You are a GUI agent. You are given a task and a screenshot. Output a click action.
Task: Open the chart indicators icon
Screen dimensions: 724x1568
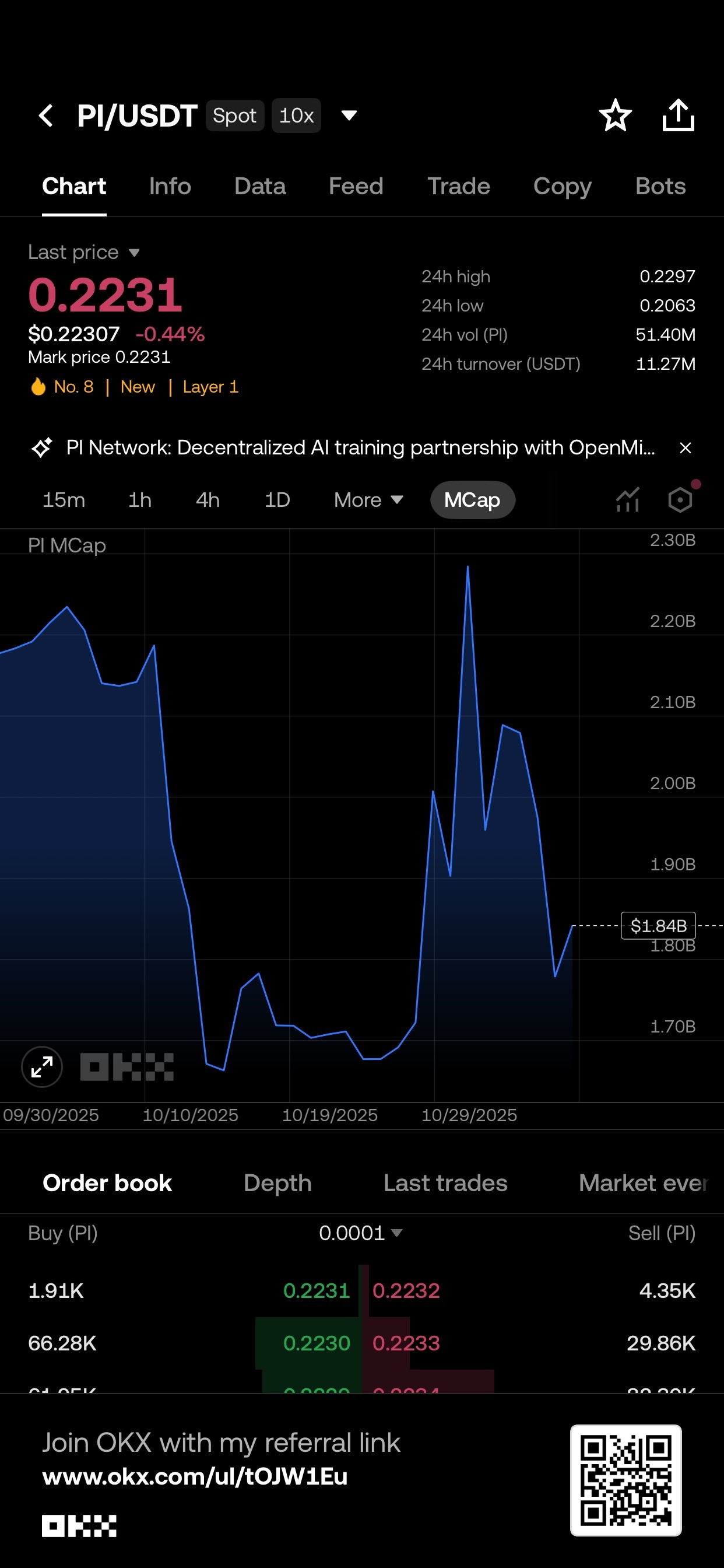[x=627, y=500]
